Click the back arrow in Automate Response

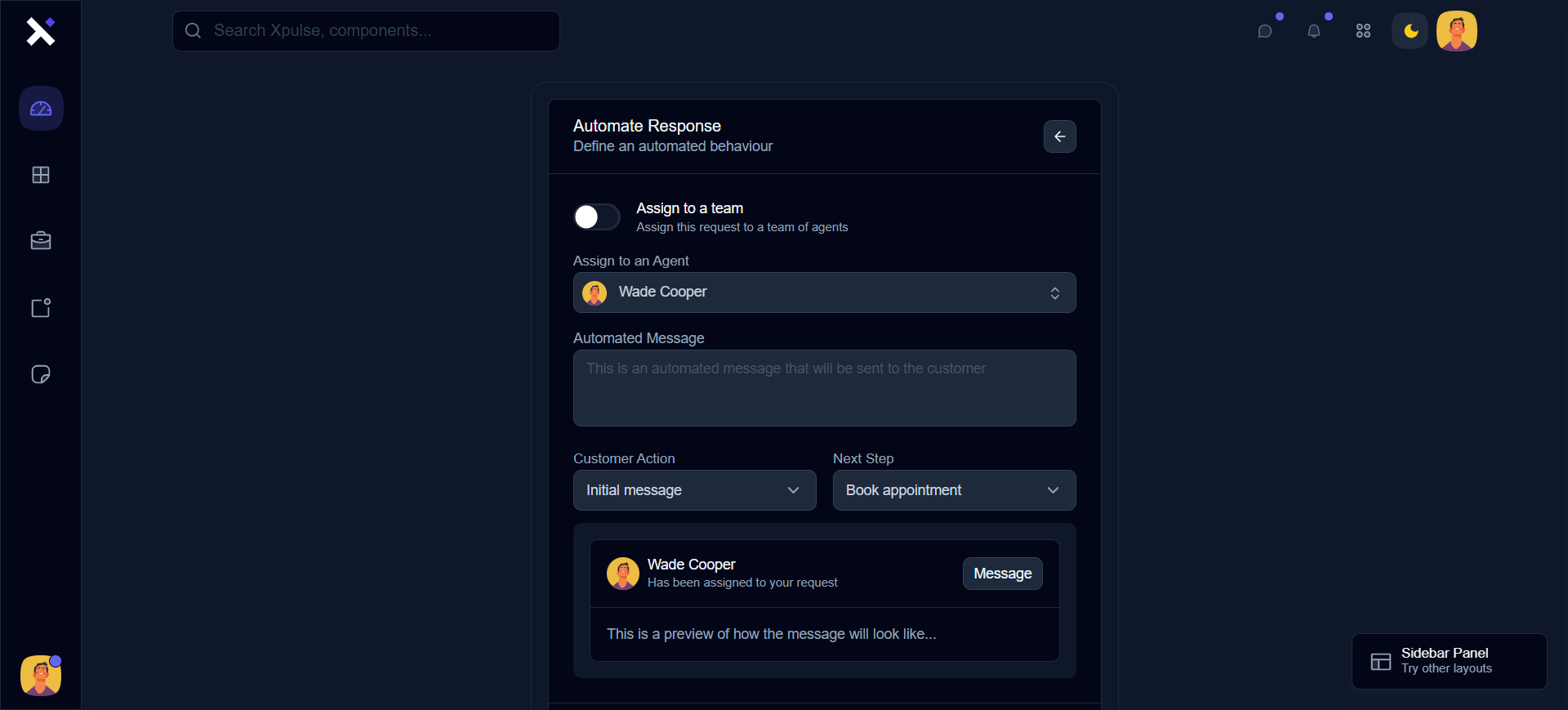[1059, 136]
